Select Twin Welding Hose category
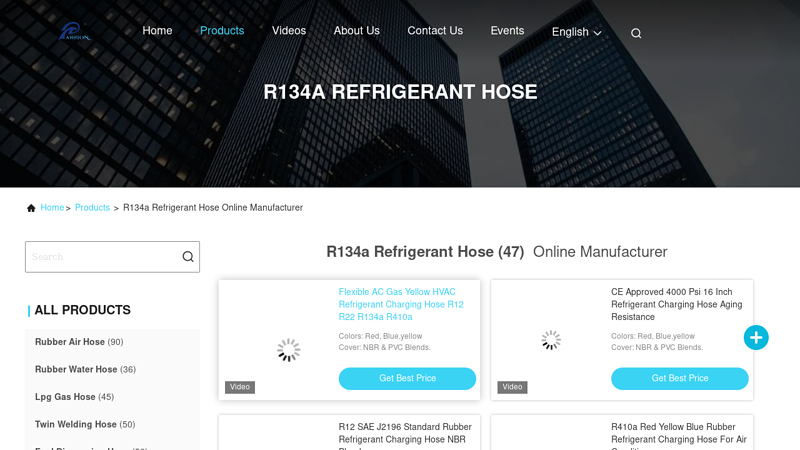This screenshot has height=450, width=800. (85, 424)
